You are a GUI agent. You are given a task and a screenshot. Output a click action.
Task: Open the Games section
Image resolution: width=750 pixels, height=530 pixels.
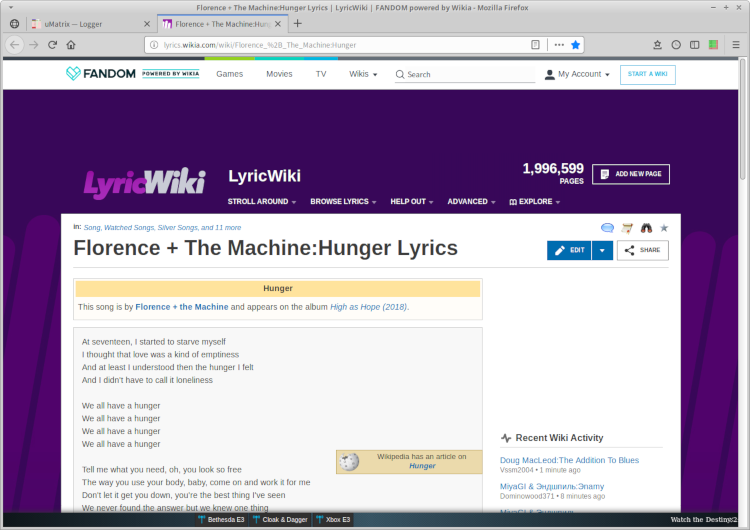click(x=230, y=74)
